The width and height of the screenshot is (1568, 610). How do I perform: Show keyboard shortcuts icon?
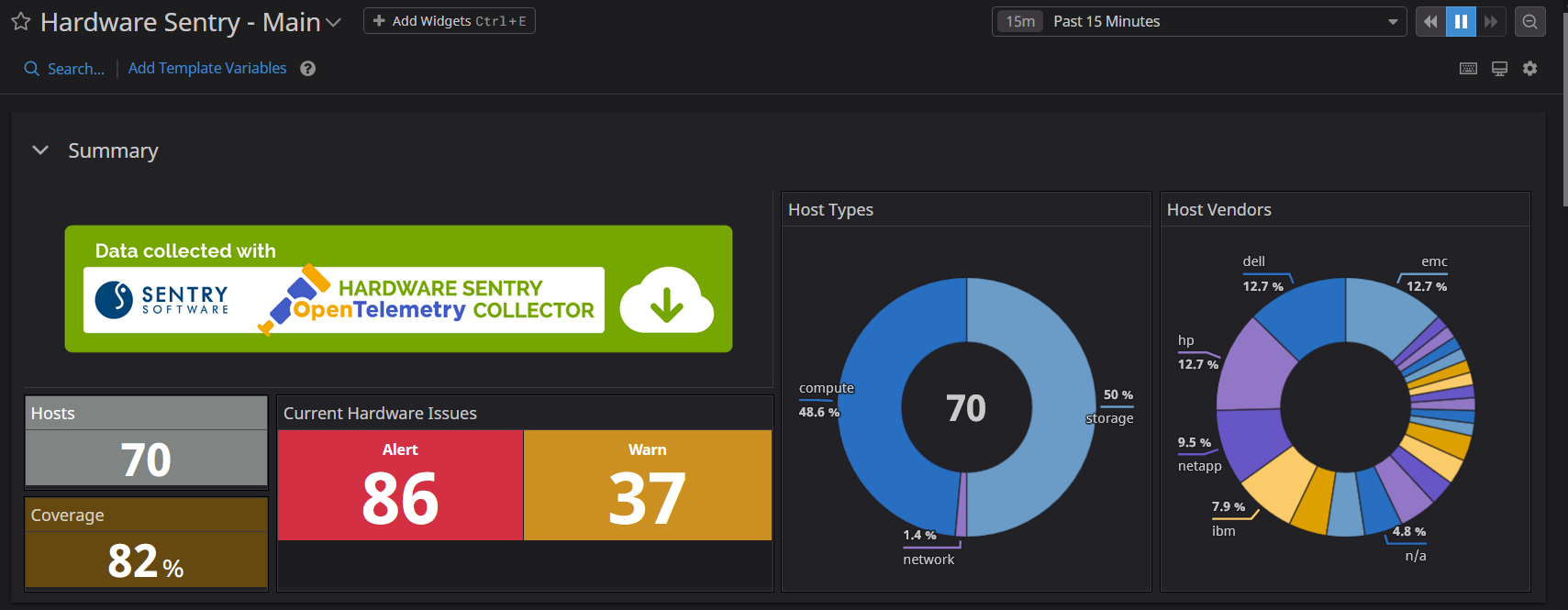point(1468,69)
